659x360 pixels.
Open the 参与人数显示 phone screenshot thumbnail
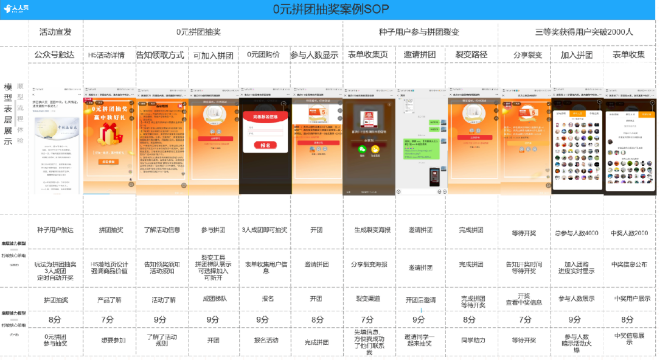pyautogui.click(x=317, y=141)
